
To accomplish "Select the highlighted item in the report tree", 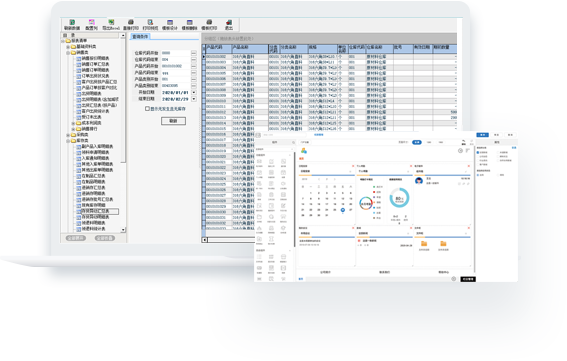I will click(97, 211).
